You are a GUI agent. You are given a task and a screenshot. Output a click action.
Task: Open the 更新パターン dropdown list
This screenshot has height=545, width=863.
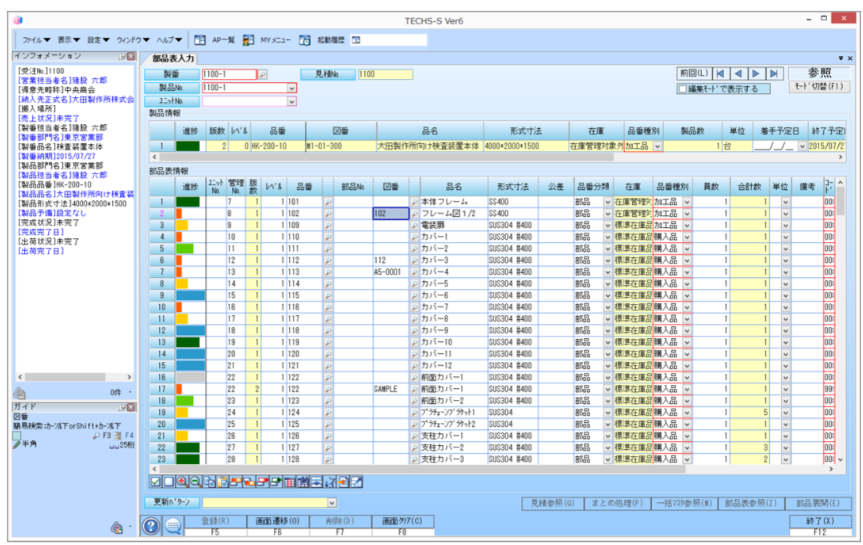coord(331,503)
